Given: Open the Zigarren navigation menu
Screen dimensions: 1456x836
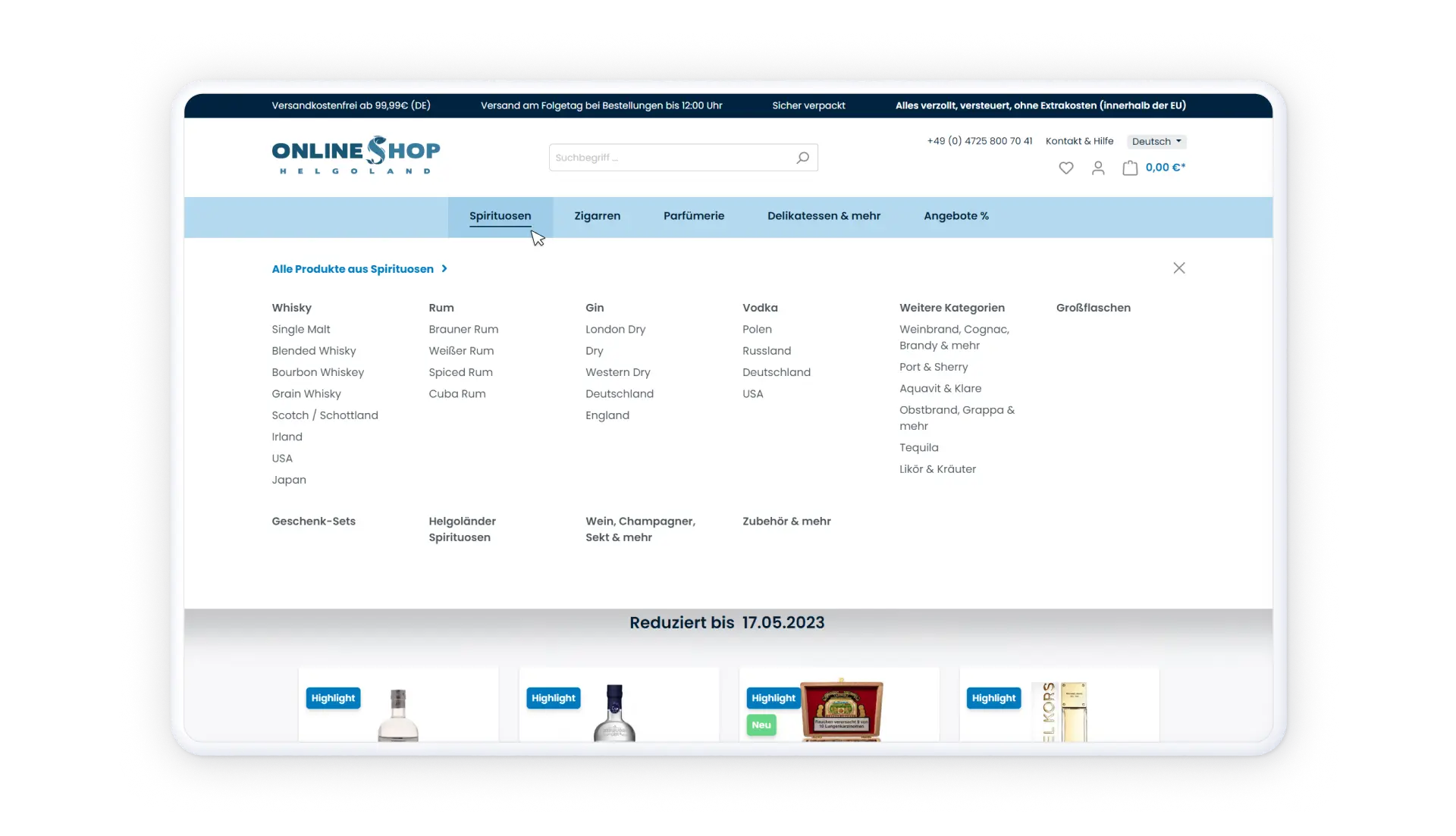Looking at the screenshot, I should pos(597,216).
